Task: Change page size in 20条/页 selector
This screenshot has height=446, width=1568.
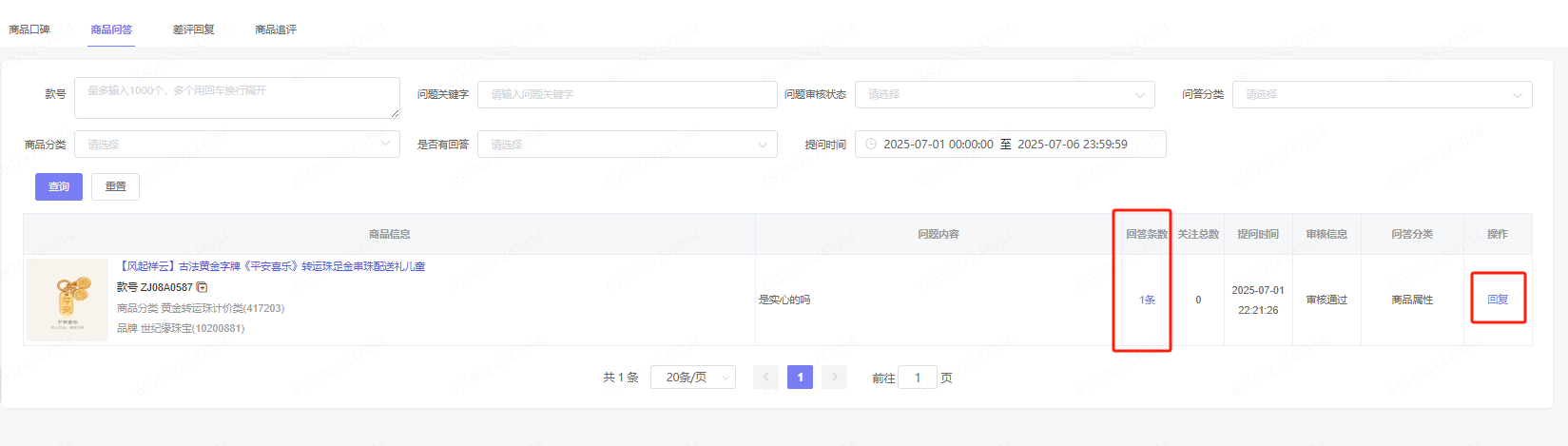Action: [x=692, y=378]
